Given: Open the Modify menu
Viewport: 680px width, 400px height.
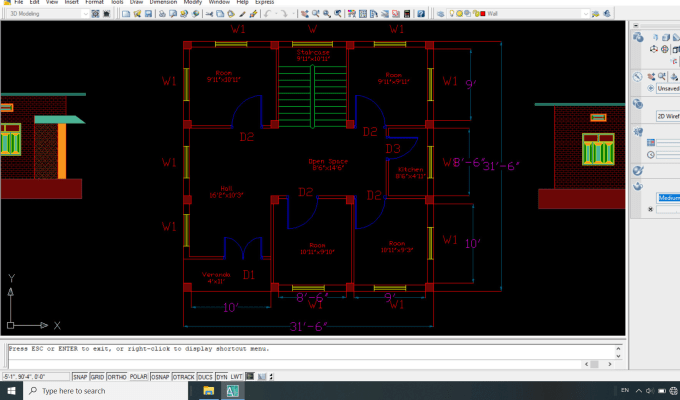Looking at the screenshot, I should [193, 2].
